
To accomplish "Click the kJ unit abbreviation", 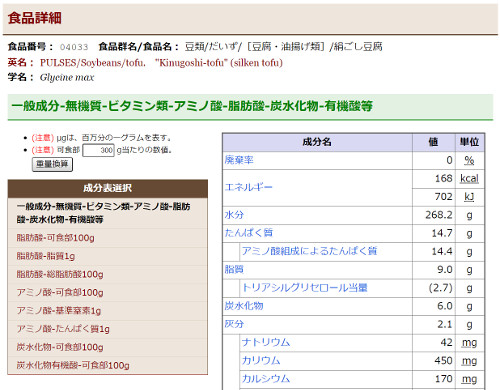I will pos(469,197).
